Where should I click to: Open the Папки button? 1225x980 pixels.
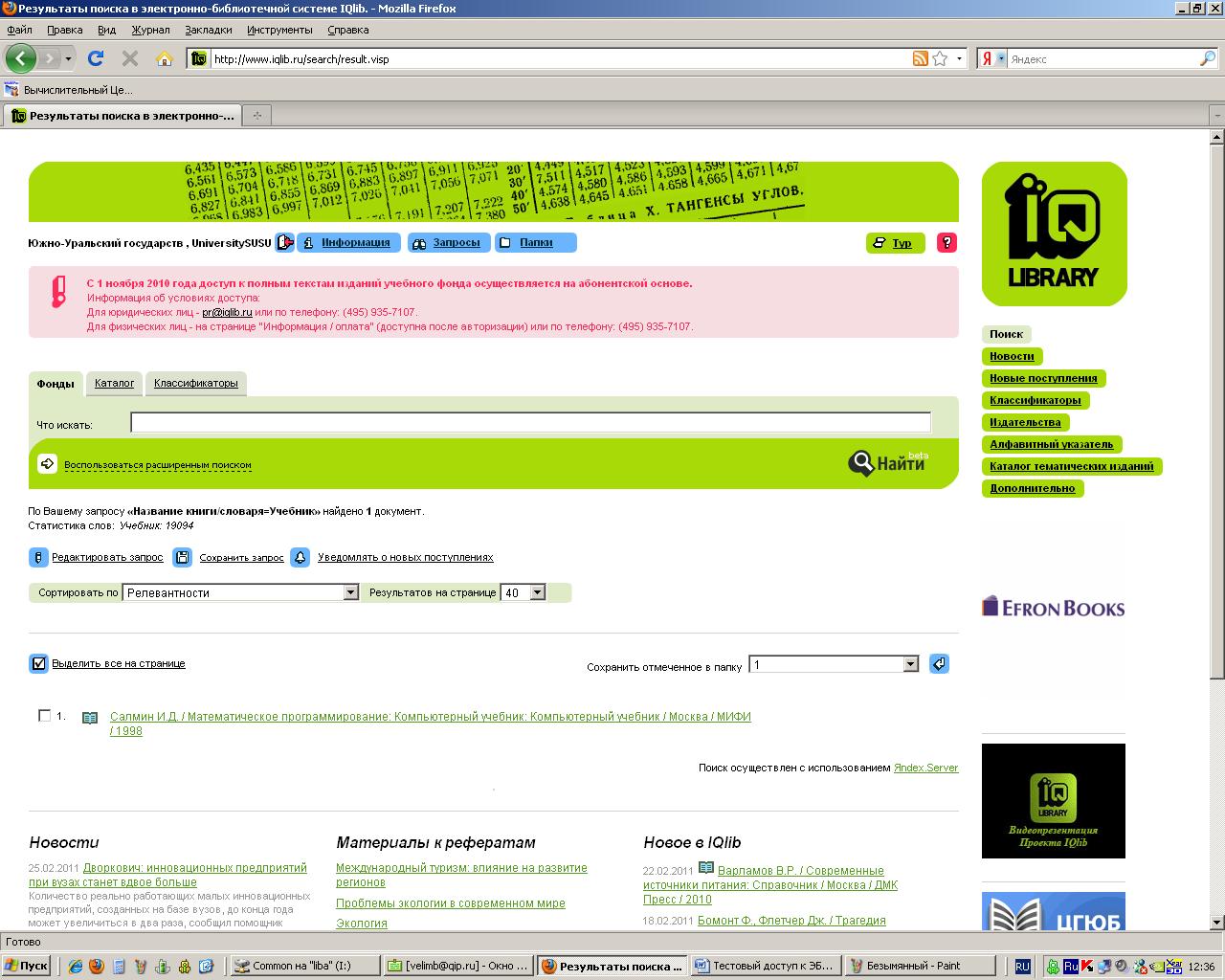[535, 243]
